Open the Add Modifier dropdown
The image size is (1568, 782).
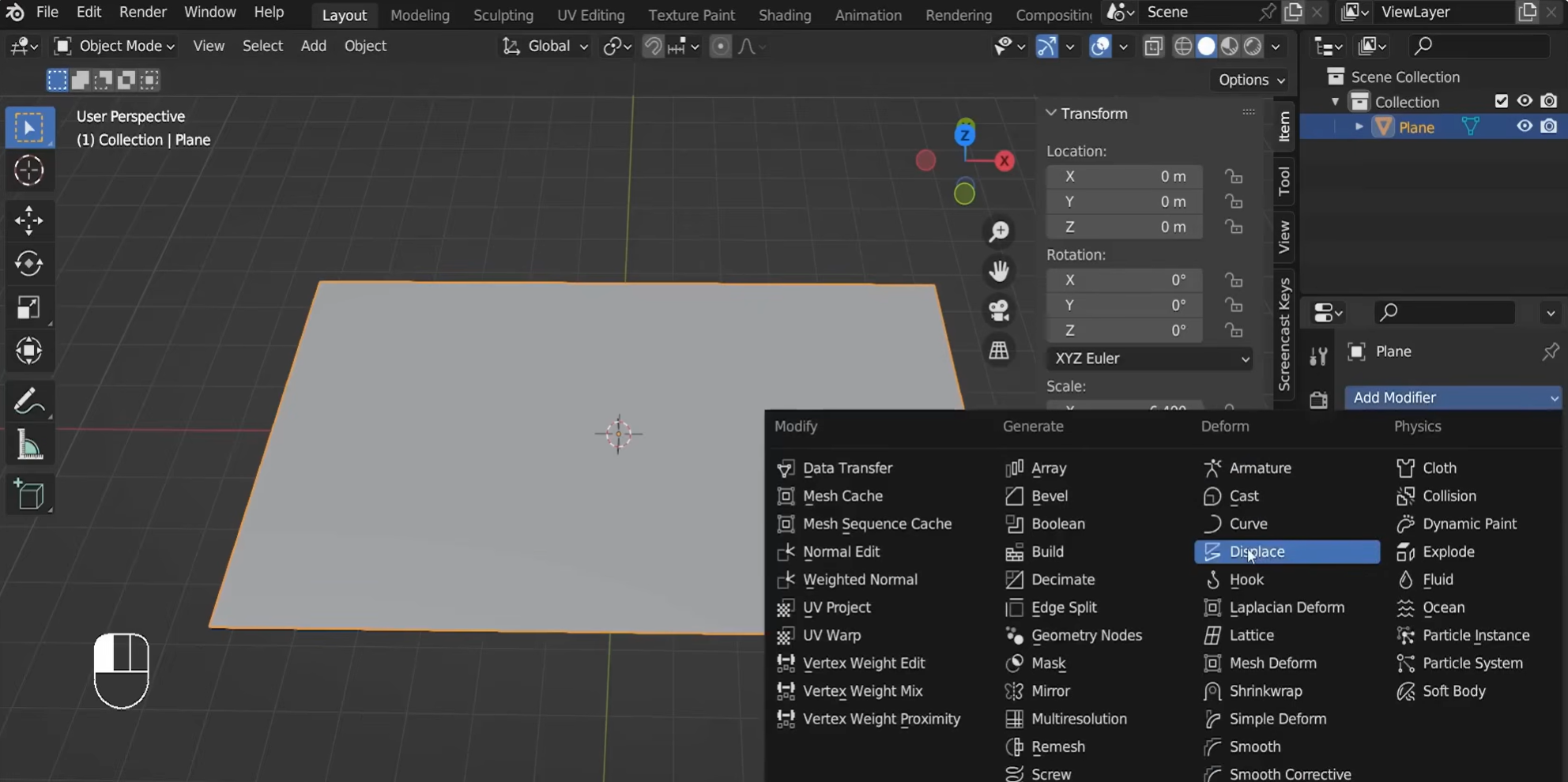[1453, 397]
